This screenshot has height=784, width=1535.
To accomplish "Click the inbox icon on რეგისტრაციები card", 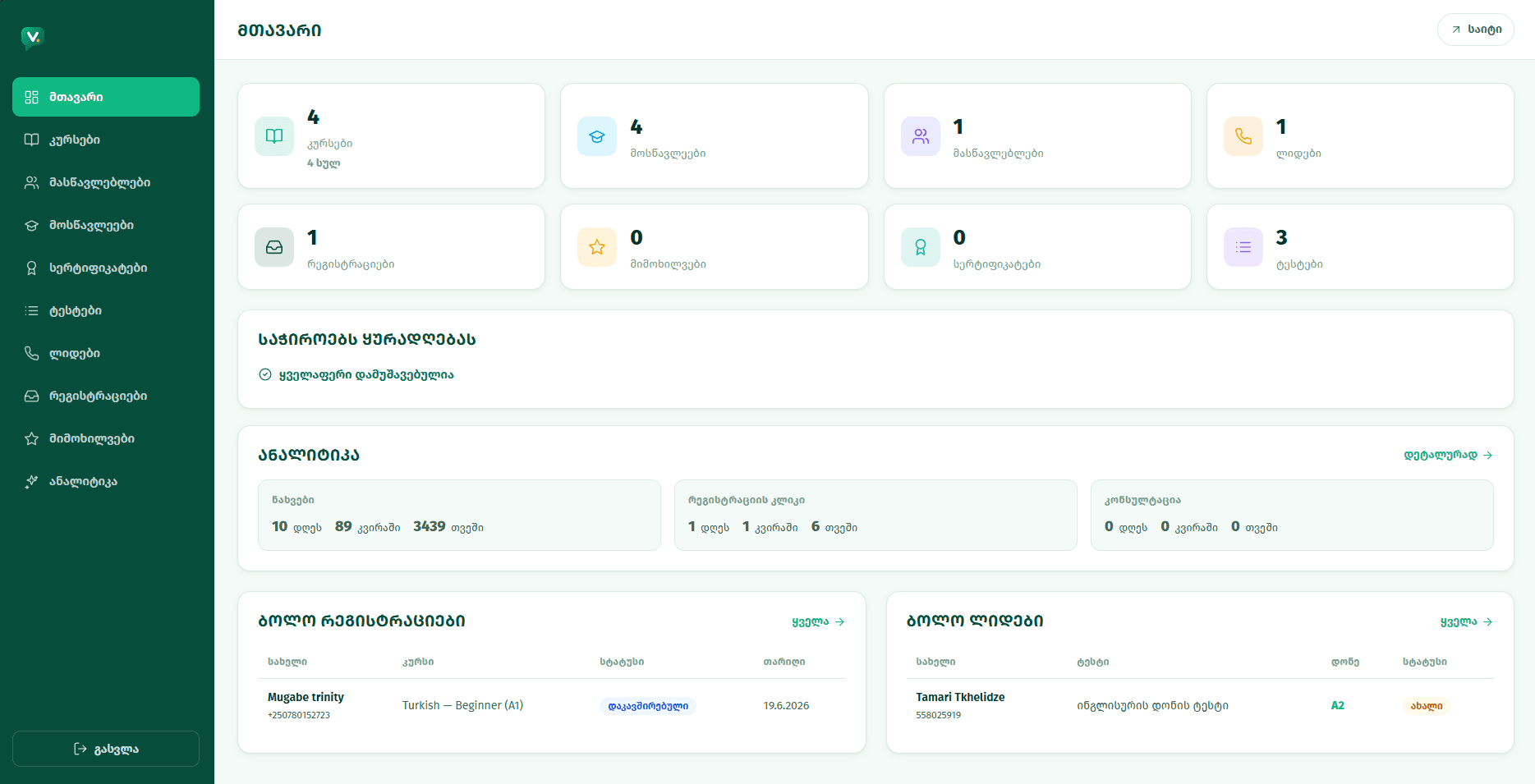I will [x=274, y=247].
